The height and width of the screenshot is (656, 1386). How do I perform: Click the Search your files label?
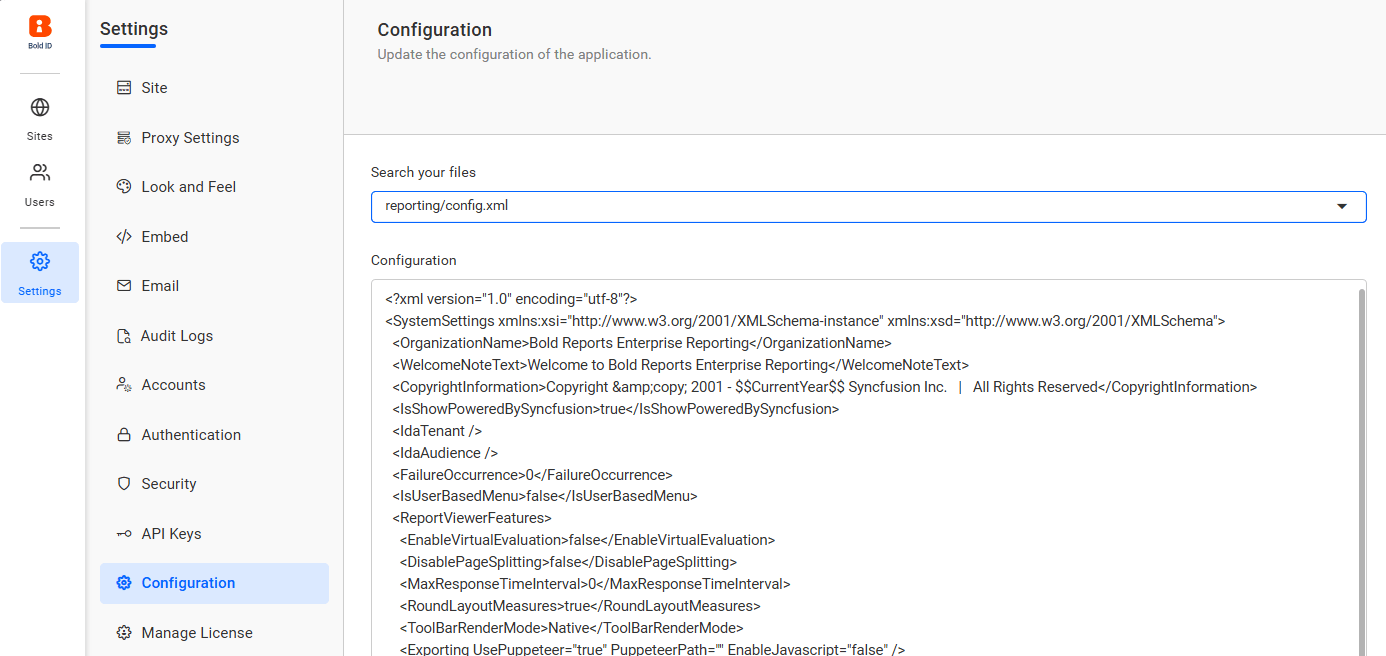[424, 172]
